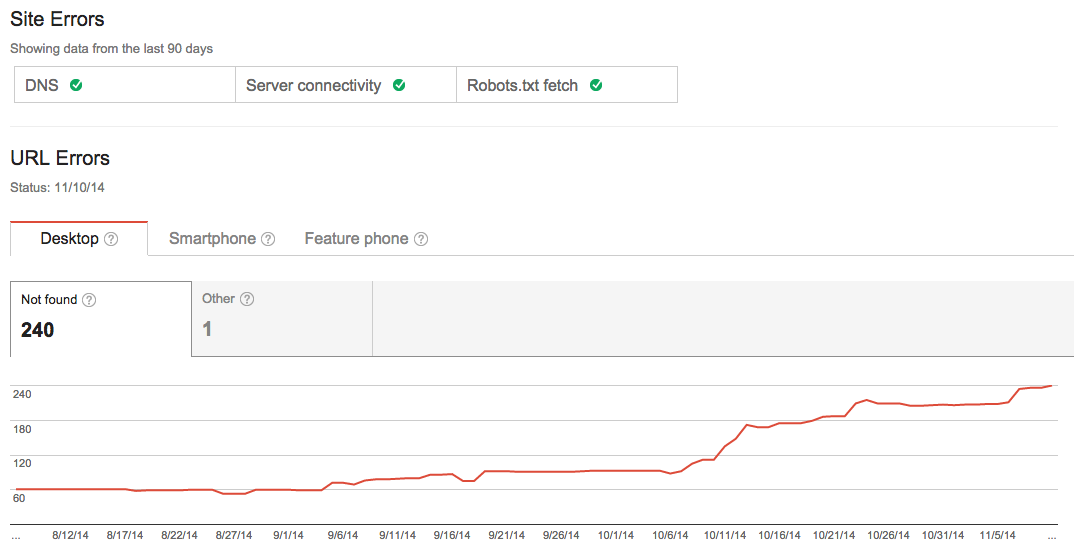Image resolution: width=1086 pixels, height=557 pixels.
Task: Click the red line's final point at 240
Action: pos(1052,386)
